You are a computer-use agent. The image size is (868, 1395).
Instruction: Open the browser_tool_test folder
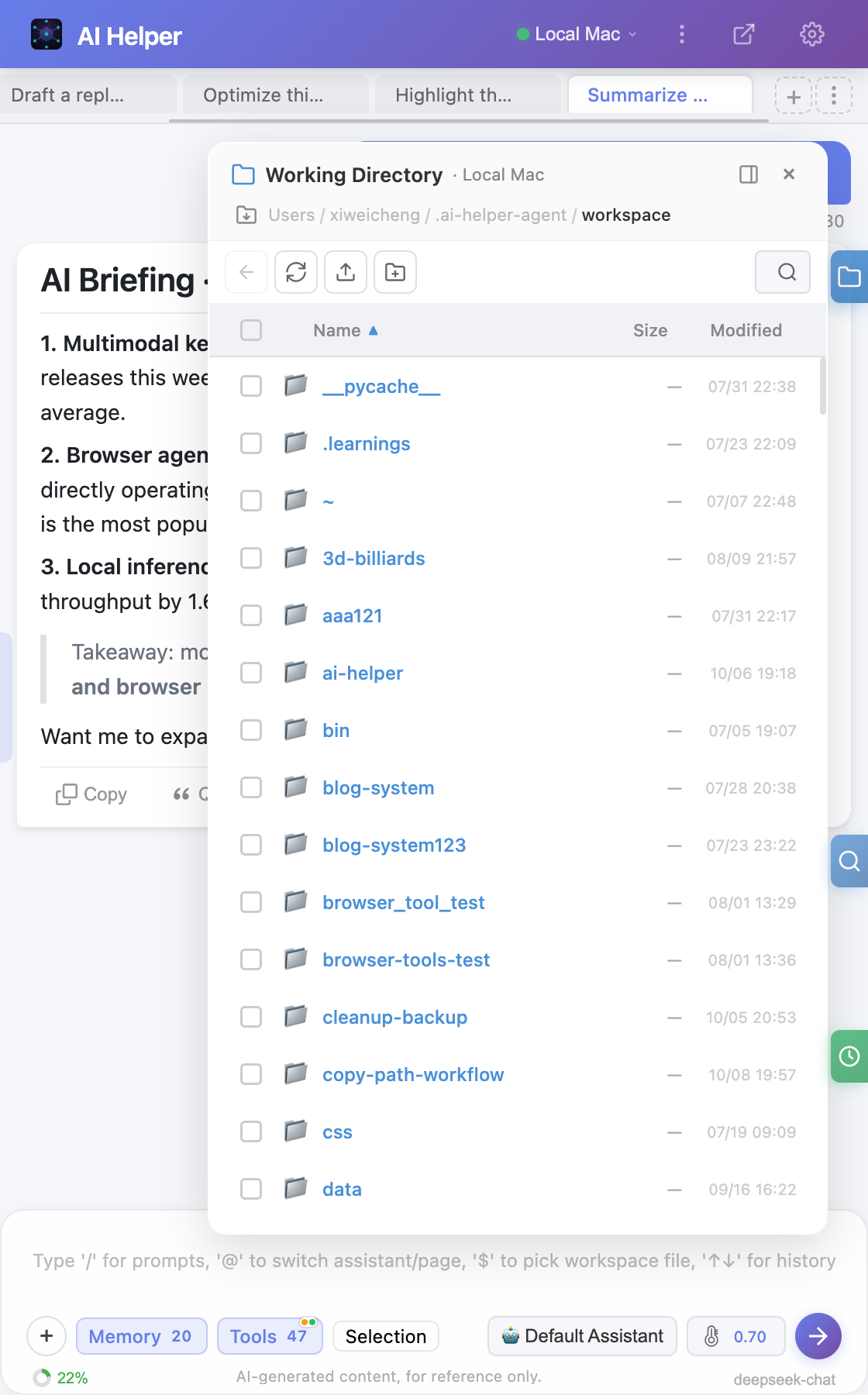click(x=404, y=902)
